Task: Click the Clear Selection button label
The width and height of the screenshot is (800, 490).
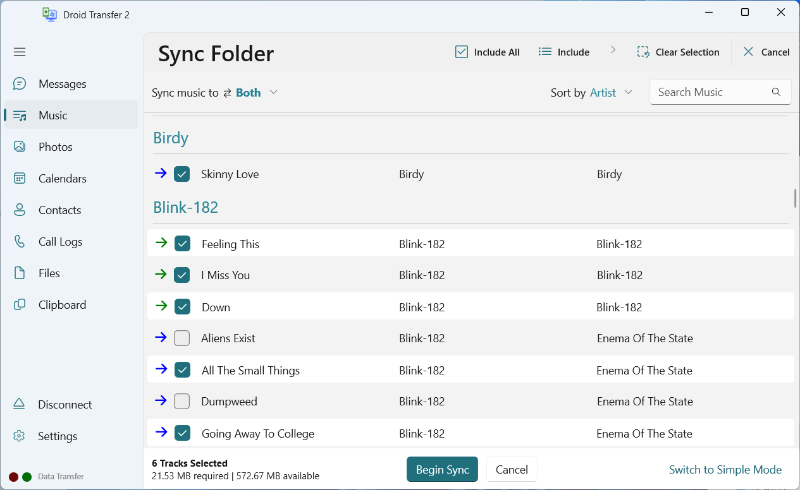Action: pos(687,52)
